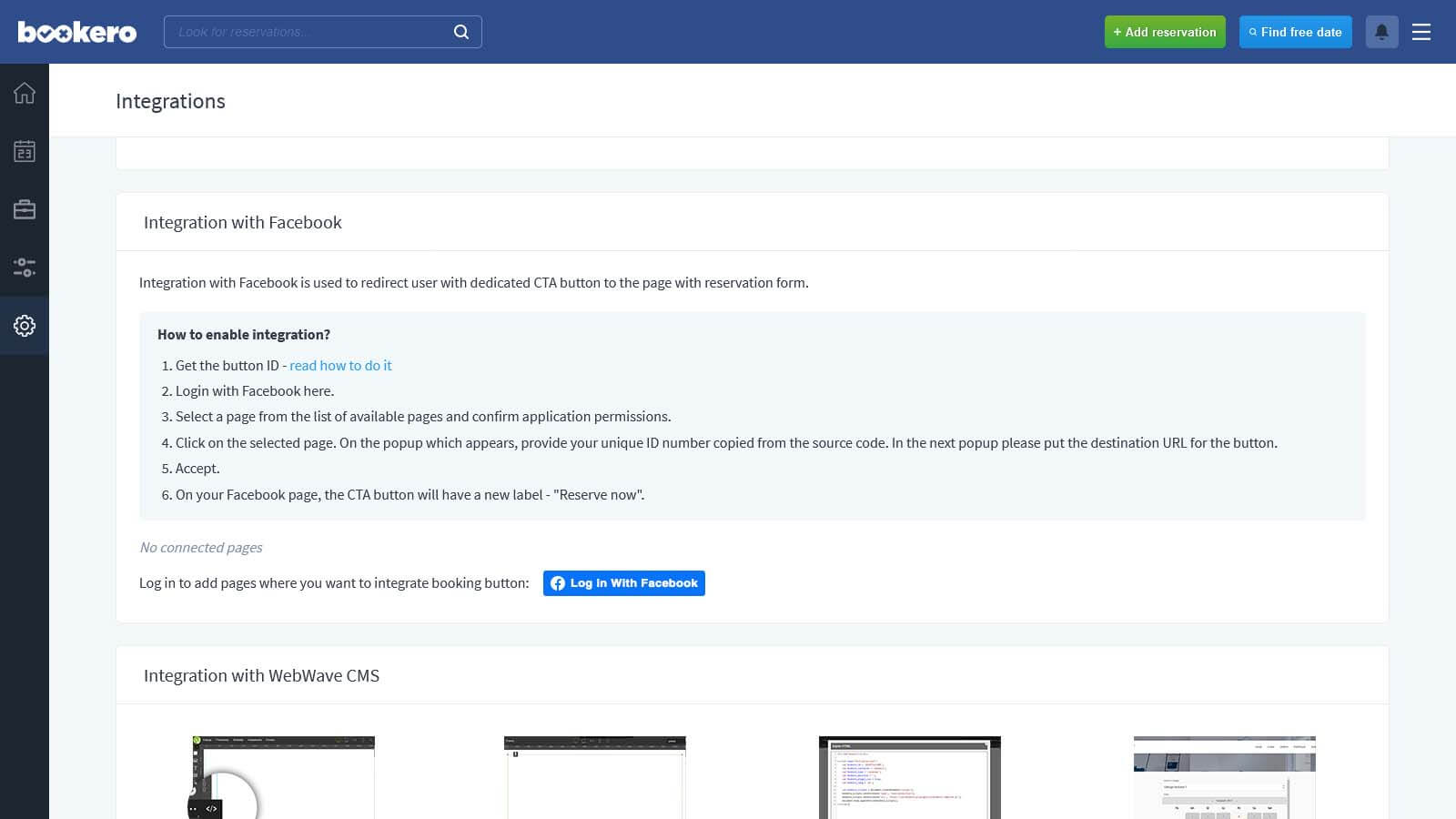Click the Find free date button
Screen dimensions: 1456x819
(1296, 32)
